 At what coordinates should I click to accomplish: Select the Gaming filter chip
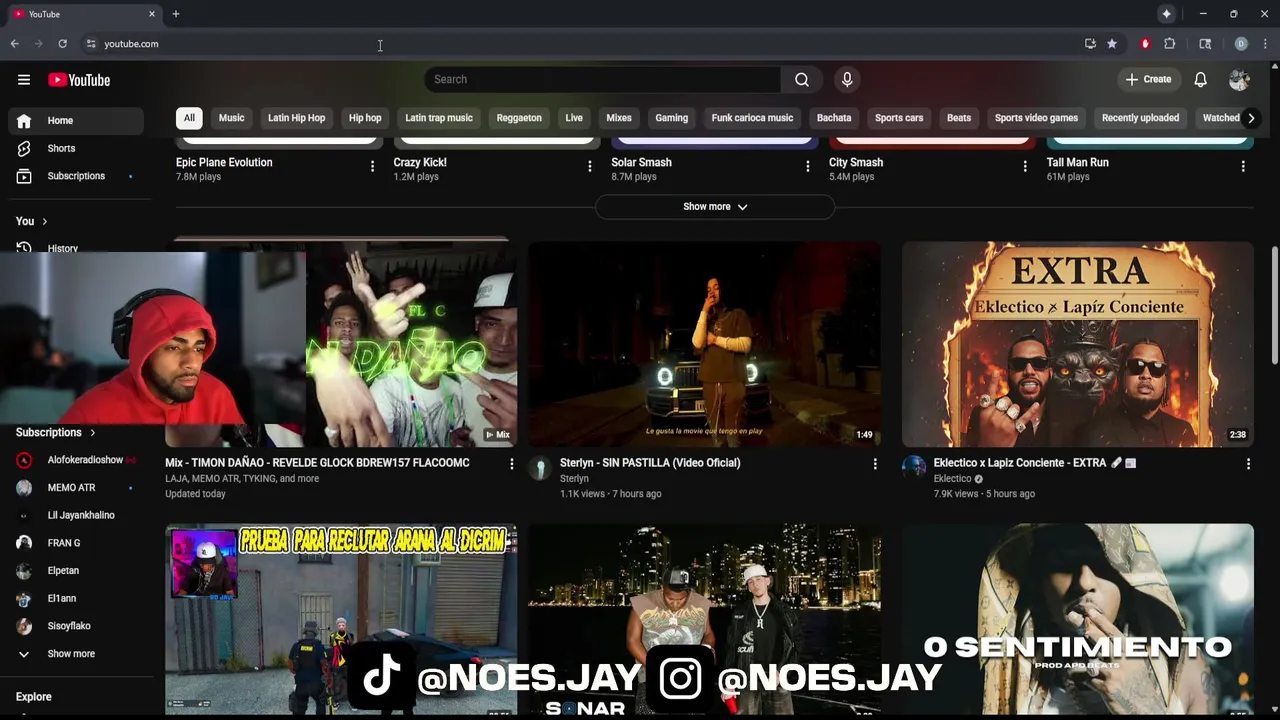coord(671,118)
